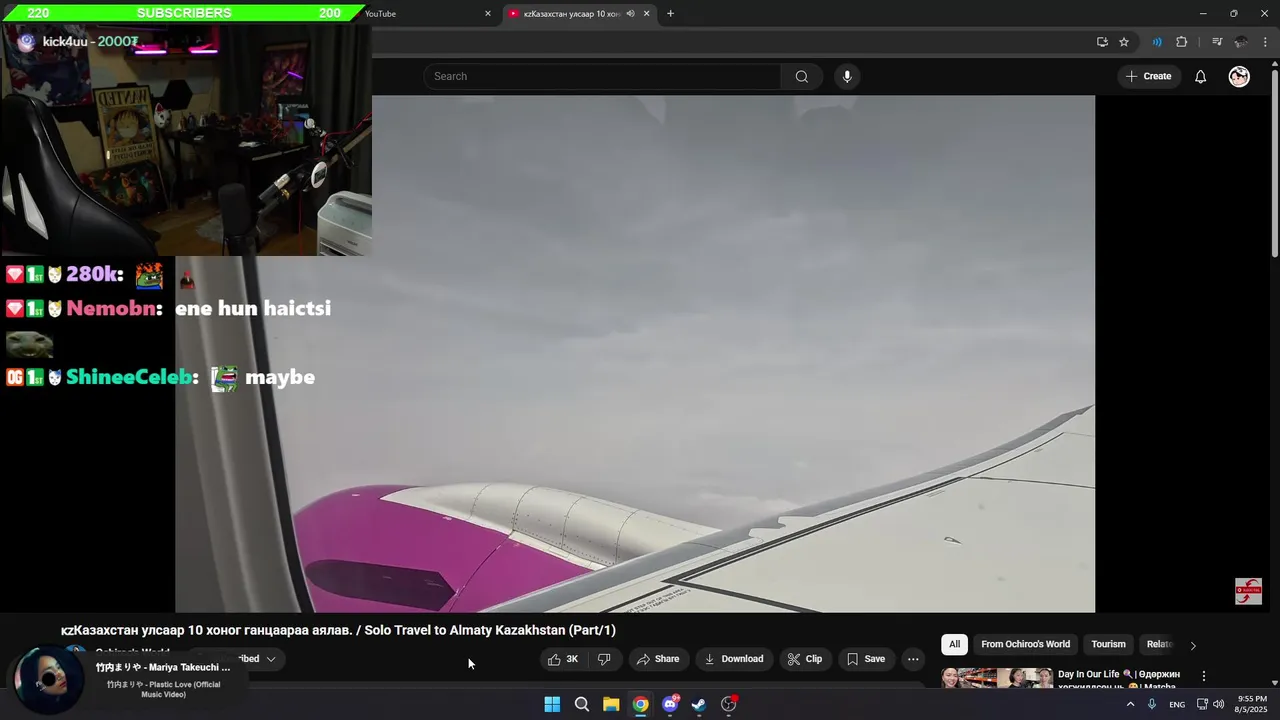The height and width of the screenshot is (720, 1280).
Task: Open YouTube notifications bell
Action: [1200, 77]
